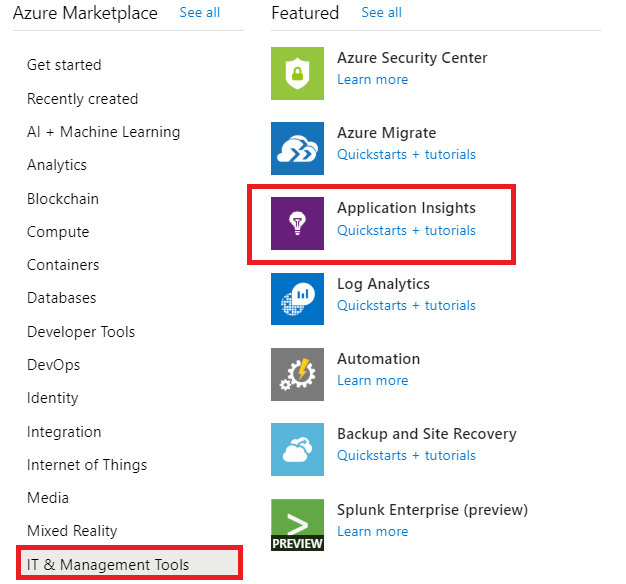Click the Log Analytics icon
Image resolution: width=626 pixels, height=584 pixels.
297,298
